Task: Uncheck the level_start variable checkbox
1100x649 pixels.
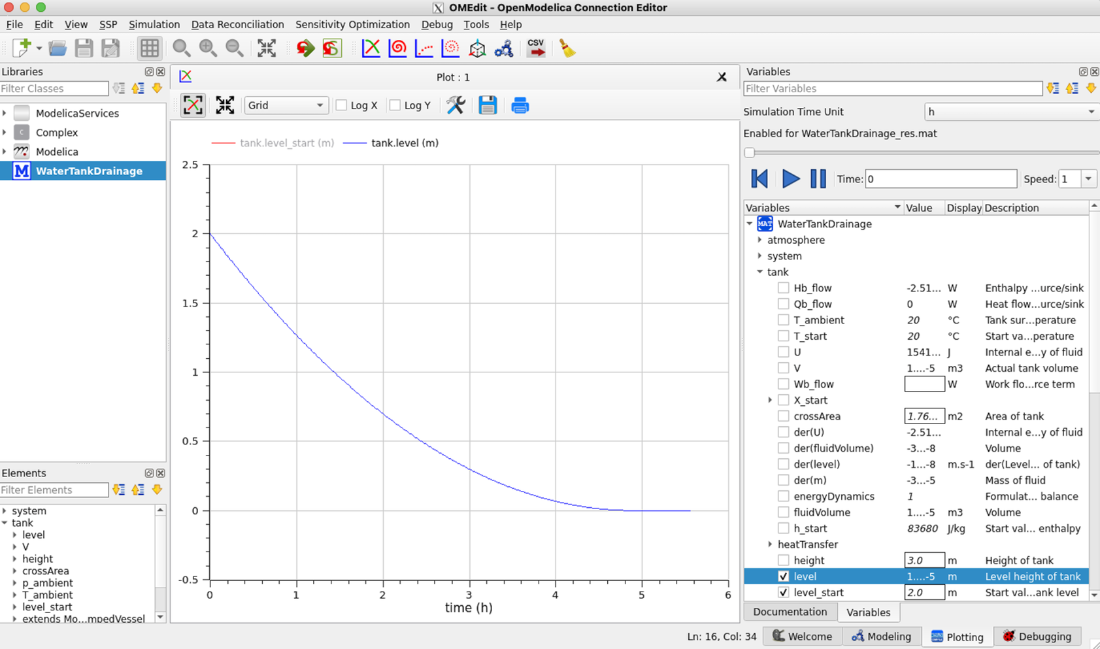Action: coord(784,592)
